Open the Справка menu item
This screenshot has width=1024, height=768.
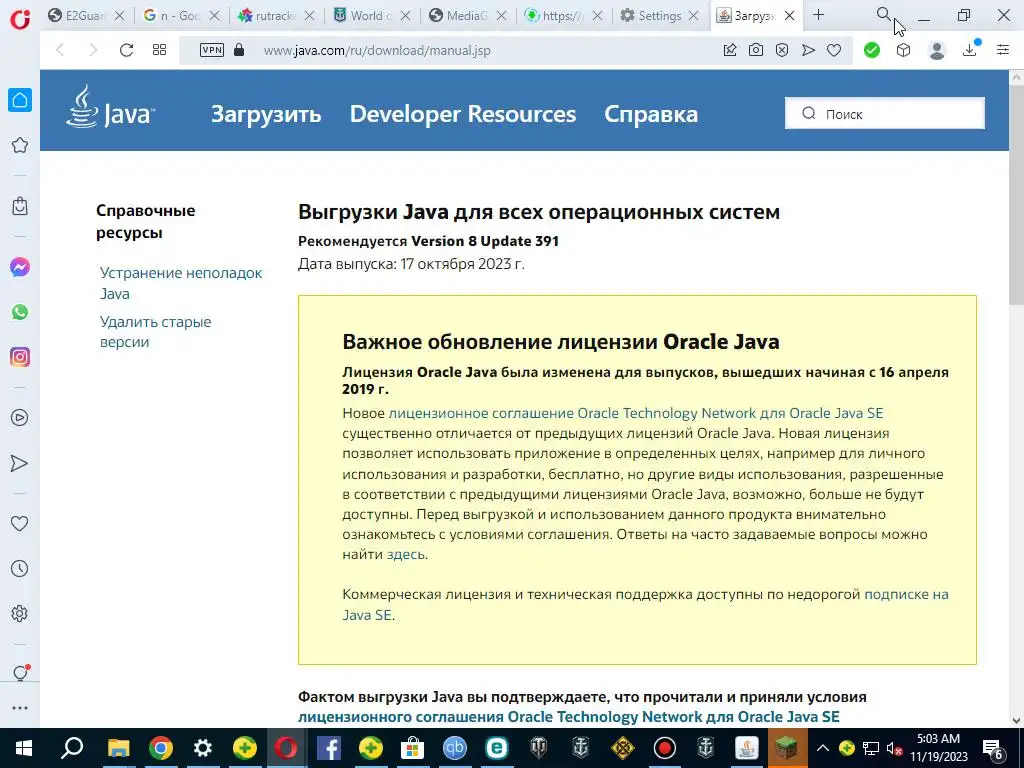coord(650,114)
